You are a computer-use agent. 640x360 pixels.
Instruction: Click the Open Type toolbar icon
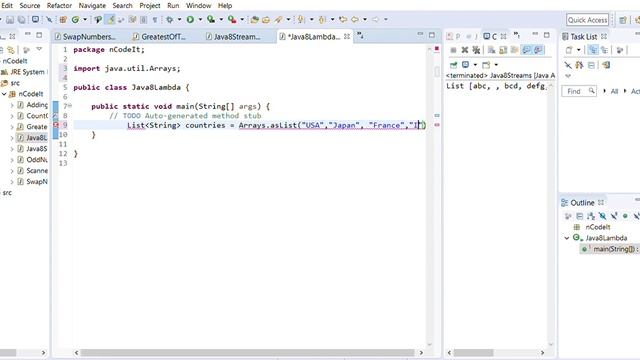click(x=254, y=19)
